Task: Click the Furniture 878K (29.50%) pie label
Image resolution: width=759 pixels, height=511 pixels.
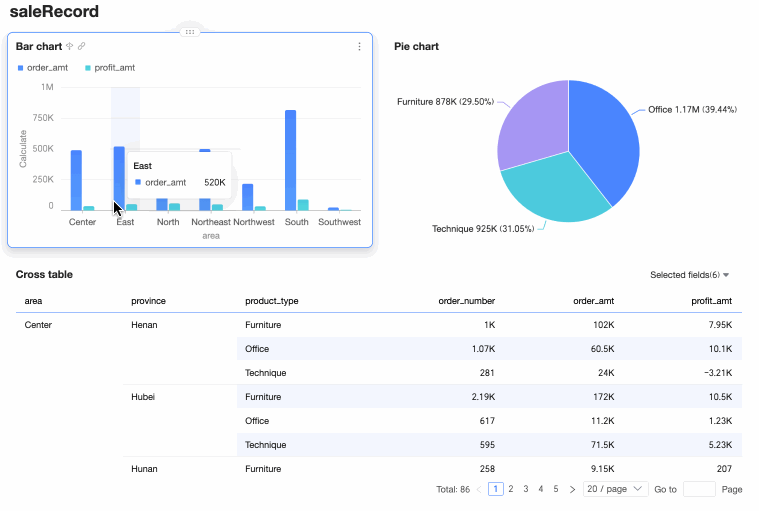Action: (445, 102)
